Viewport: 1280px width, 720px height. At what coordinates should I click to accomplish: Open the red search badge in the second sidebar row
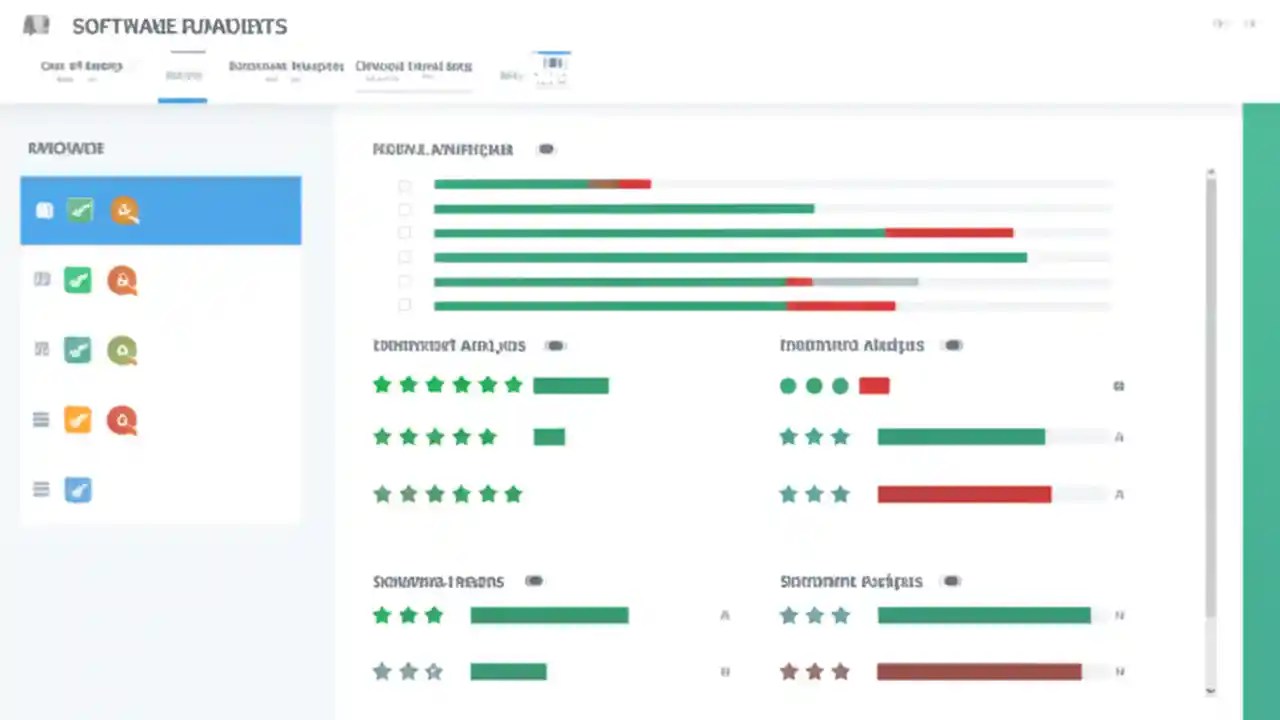pyautogui.click(x=122, y=280)
